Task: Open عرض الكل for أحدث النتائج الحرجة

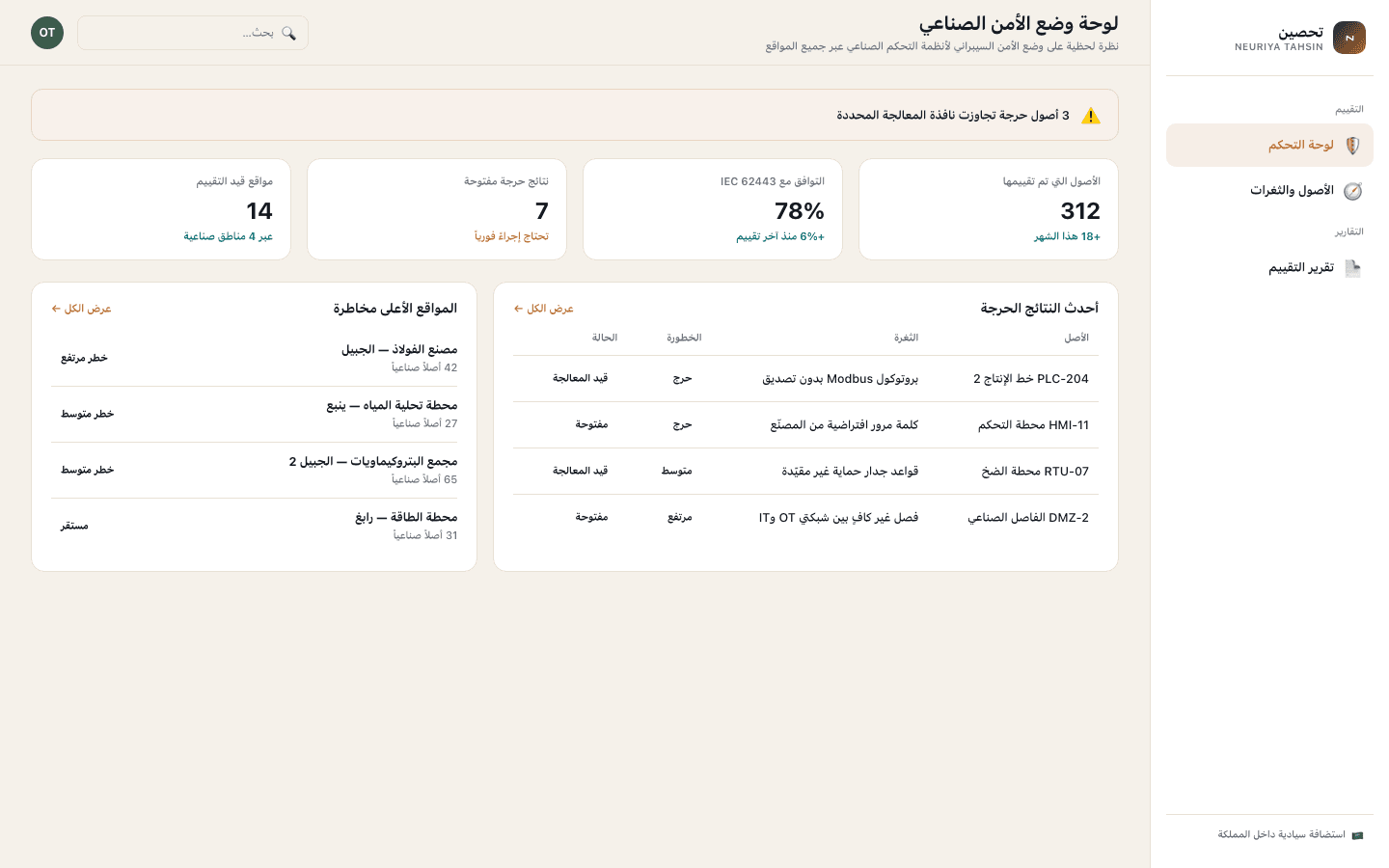Action: [x=544, y=309]
